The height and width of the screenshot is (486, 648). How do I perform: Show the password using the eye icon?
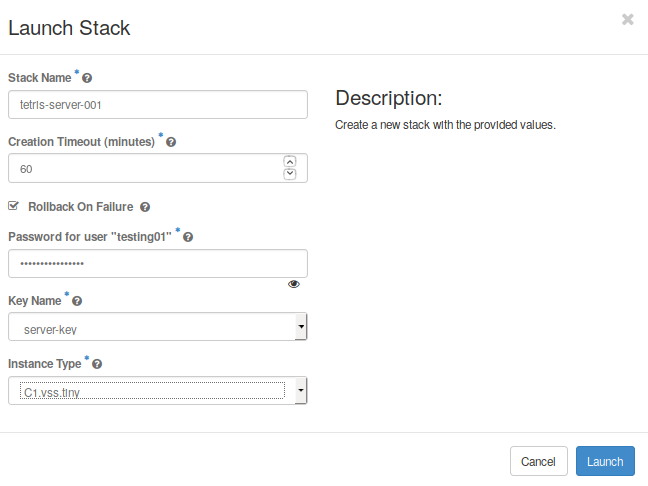[293, 284]
